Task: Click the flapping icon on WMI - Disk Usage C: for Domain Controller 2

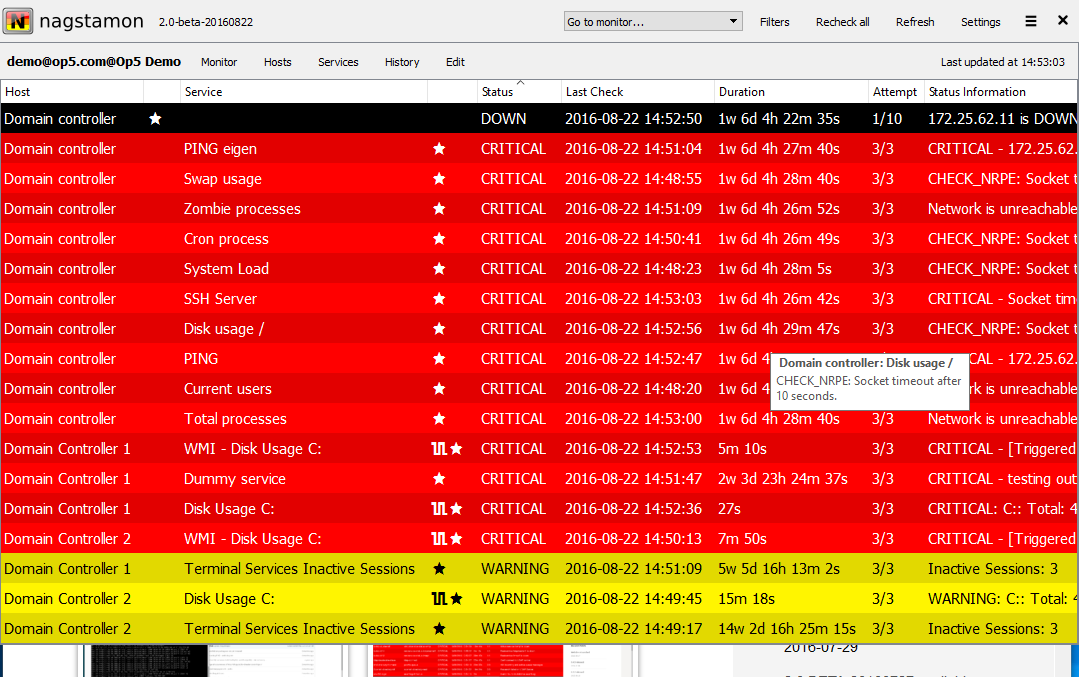Action: coord(438,539)
